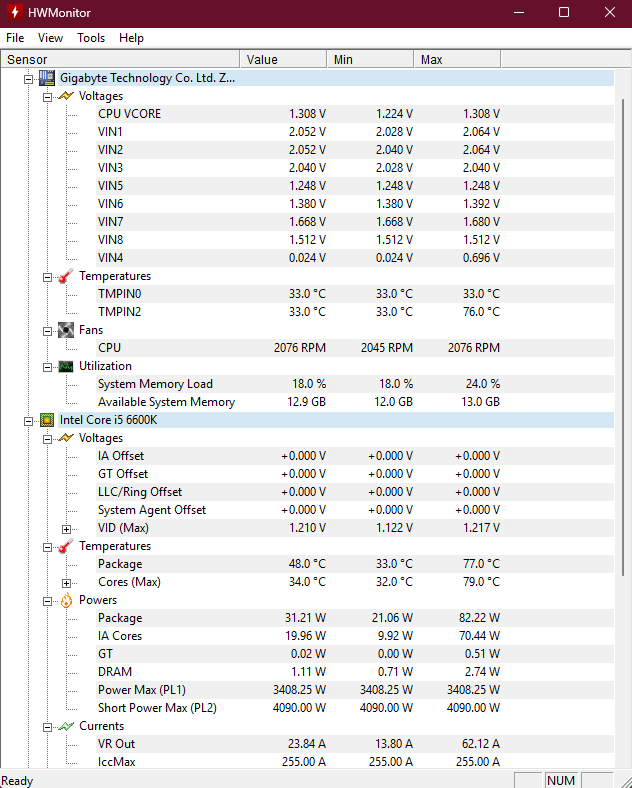Click the Intel Core i5 6600K chip icon

click(x=46, y=420)
